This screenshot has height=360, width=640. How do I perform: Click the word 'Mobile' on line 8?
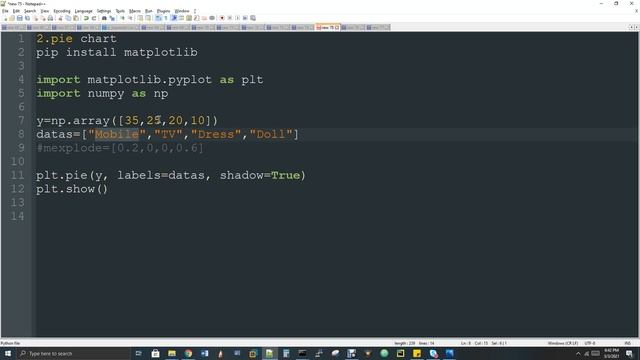117,134
